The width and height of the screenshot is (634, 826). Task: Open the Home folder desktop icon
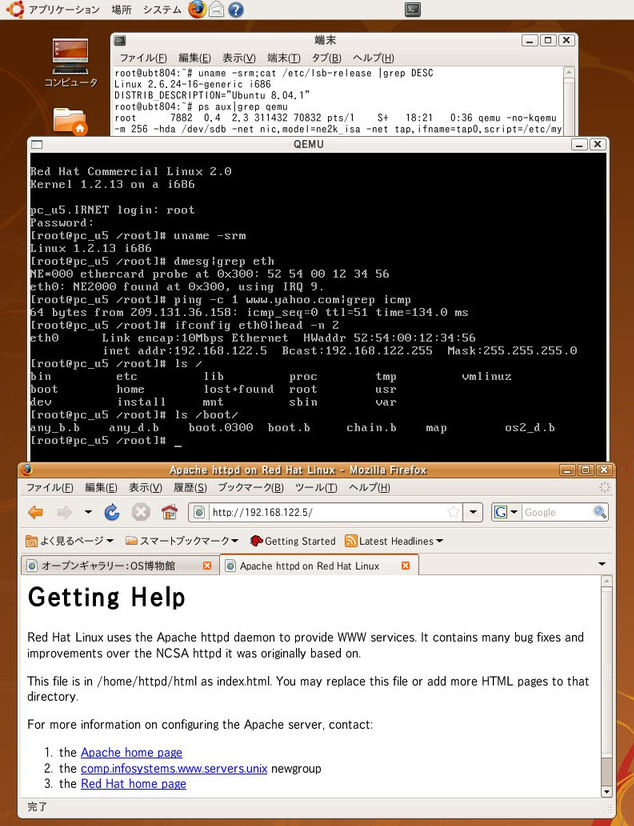(x=70, y=121)
